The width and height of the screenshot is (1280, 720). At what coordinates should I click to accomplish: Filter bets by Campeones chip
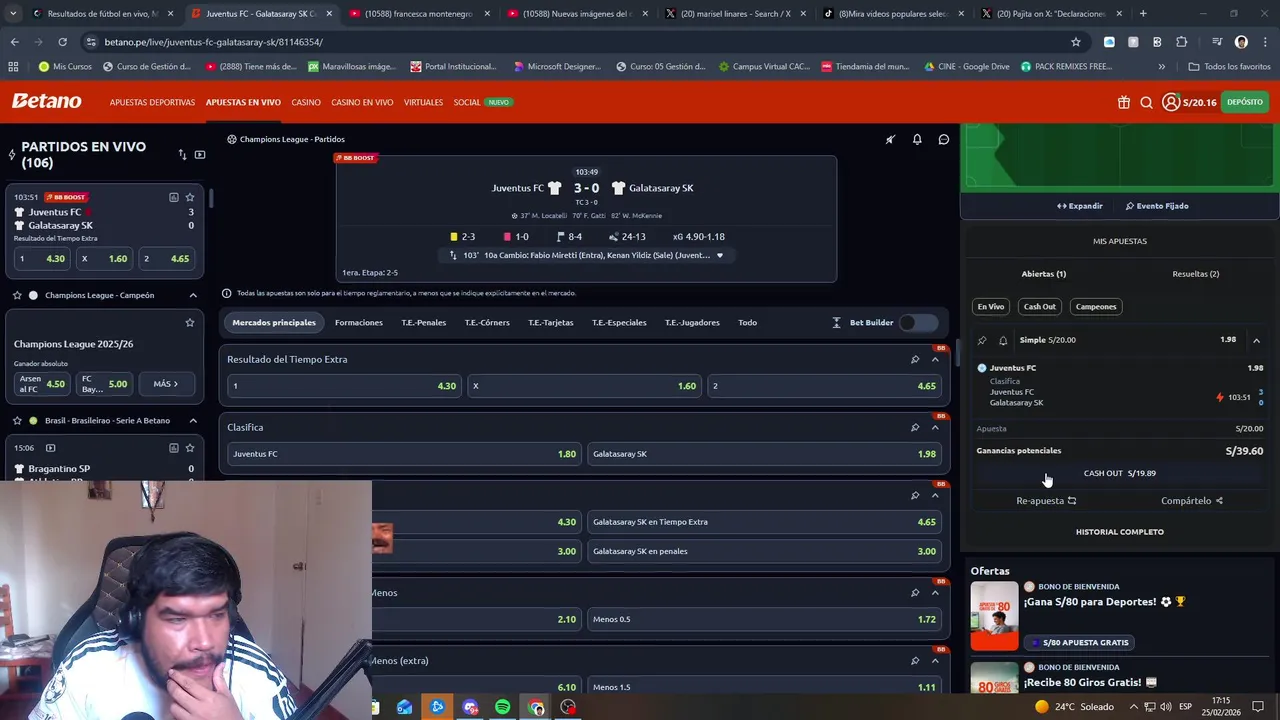(x=1096, y=307)
